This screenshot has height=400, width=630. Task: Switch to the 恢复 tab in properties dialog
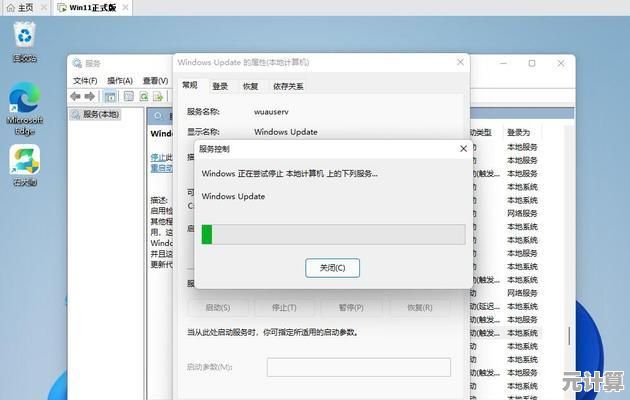250,86
